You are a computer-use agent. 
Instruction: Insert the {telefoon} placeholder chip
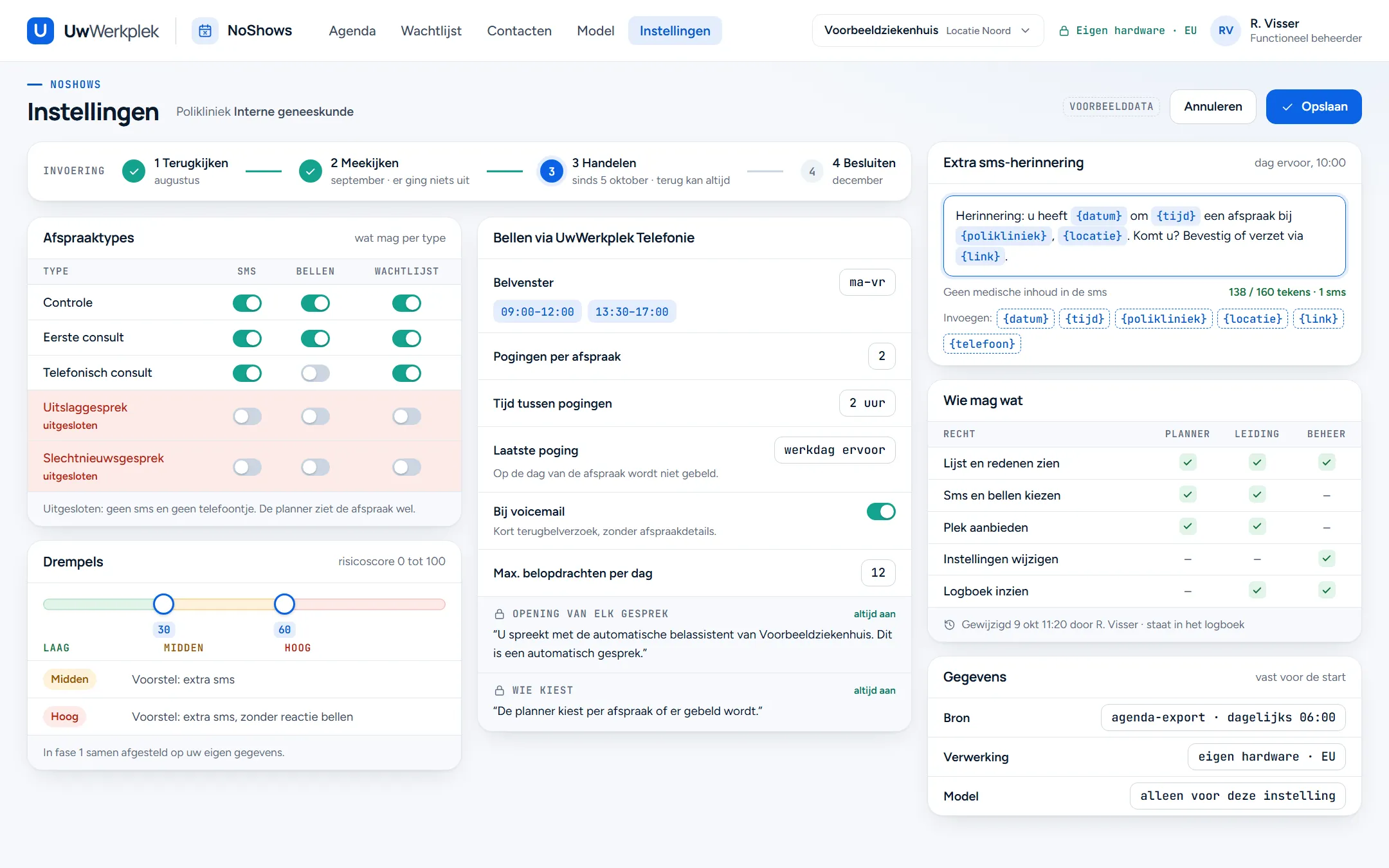tap(982, 344)
